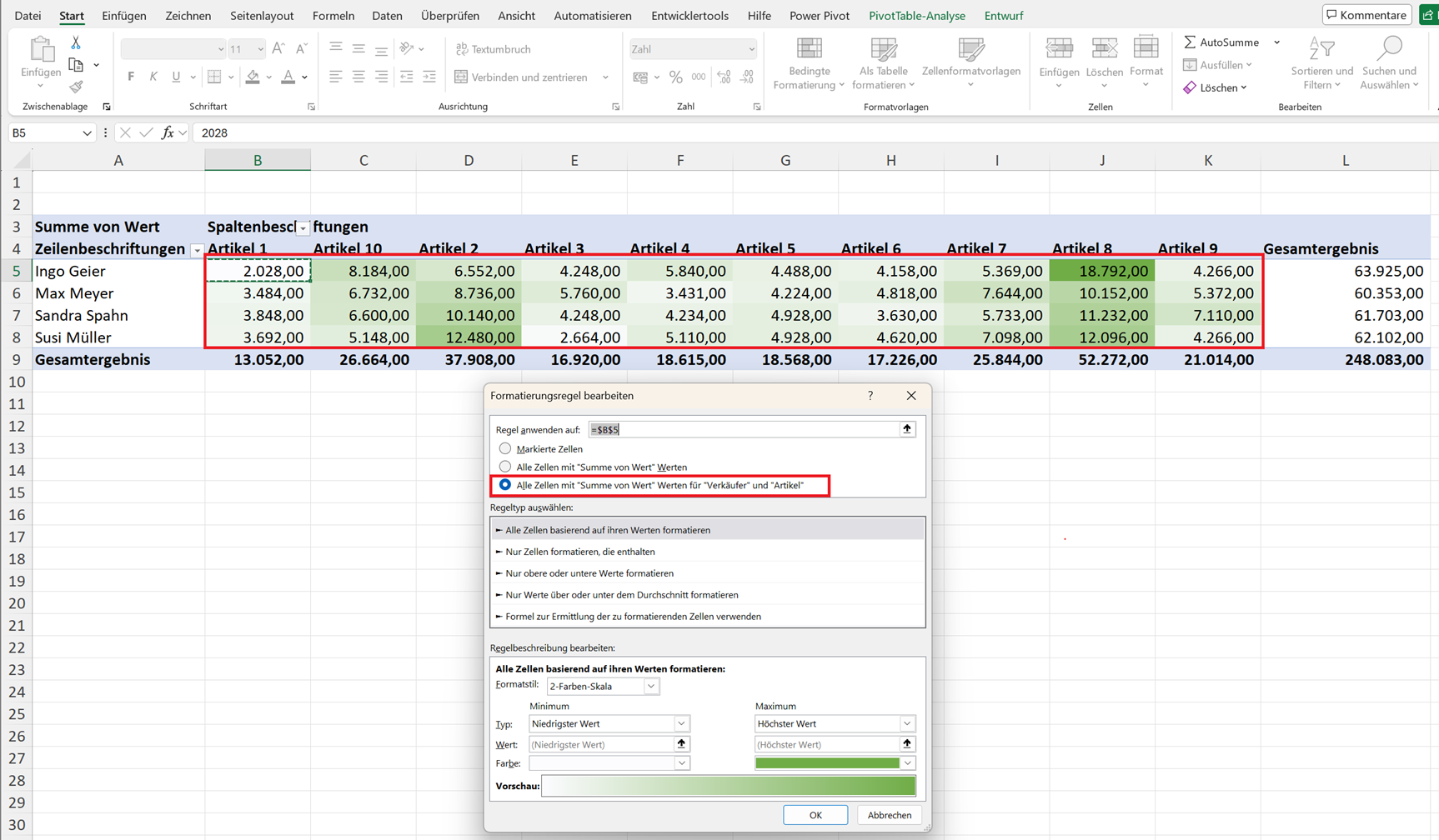Click Suchen und Auswählen magnifier icon
This screenshot has height=840, width=1439.
point(1389,49)
